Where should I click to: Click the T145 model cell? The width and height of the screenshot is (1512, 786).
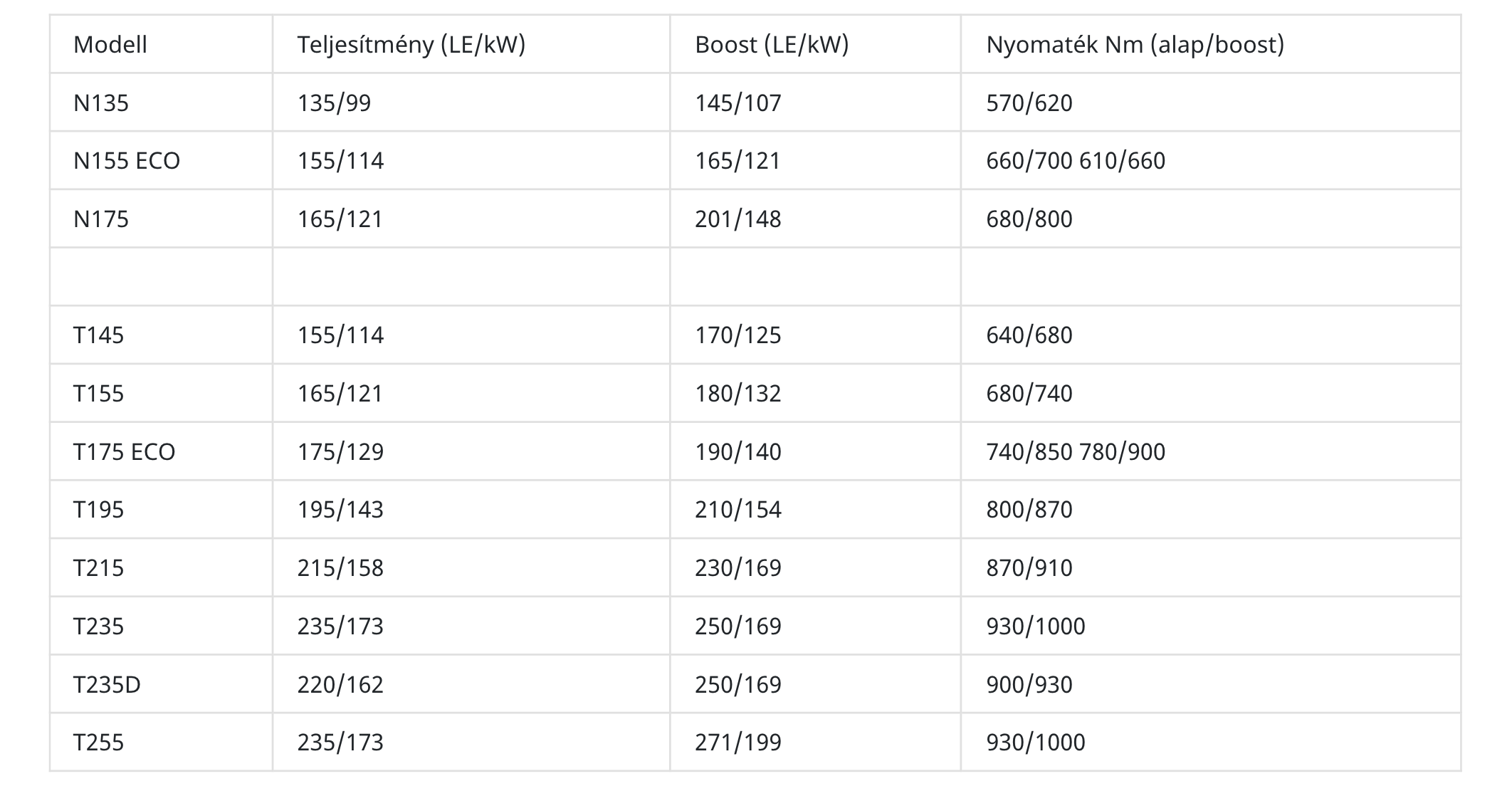coord(98,335)
